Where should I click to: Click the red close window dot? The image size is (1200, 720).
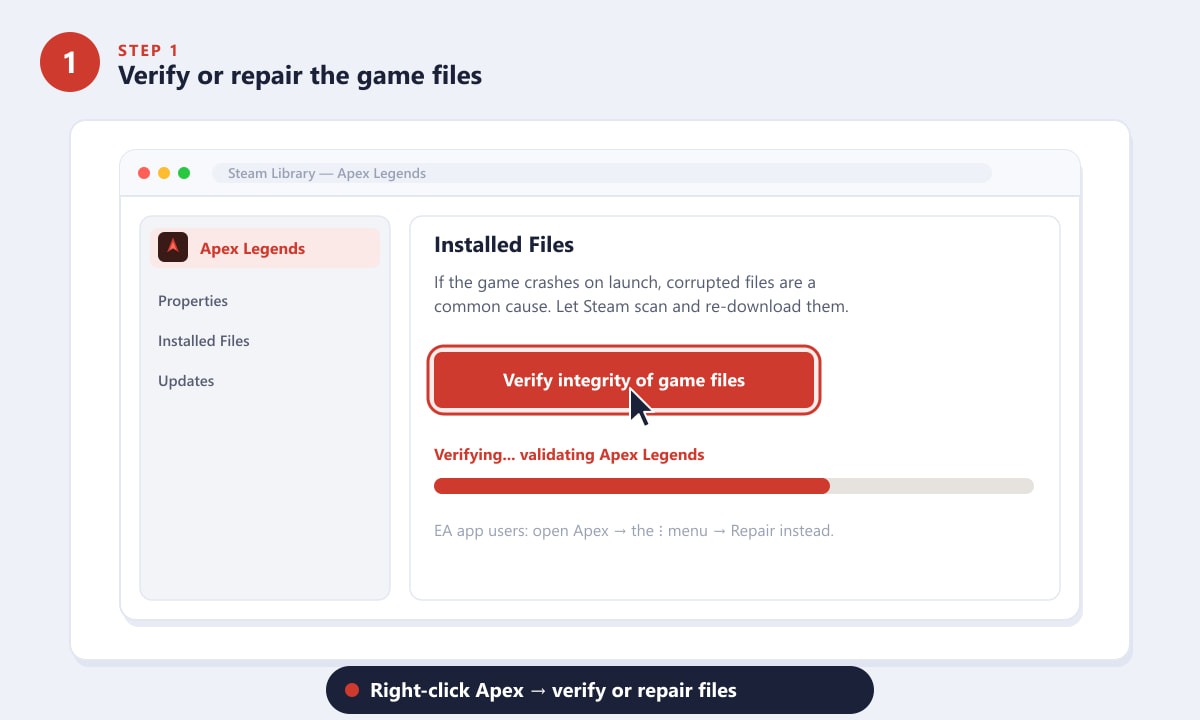coord(144,173)
